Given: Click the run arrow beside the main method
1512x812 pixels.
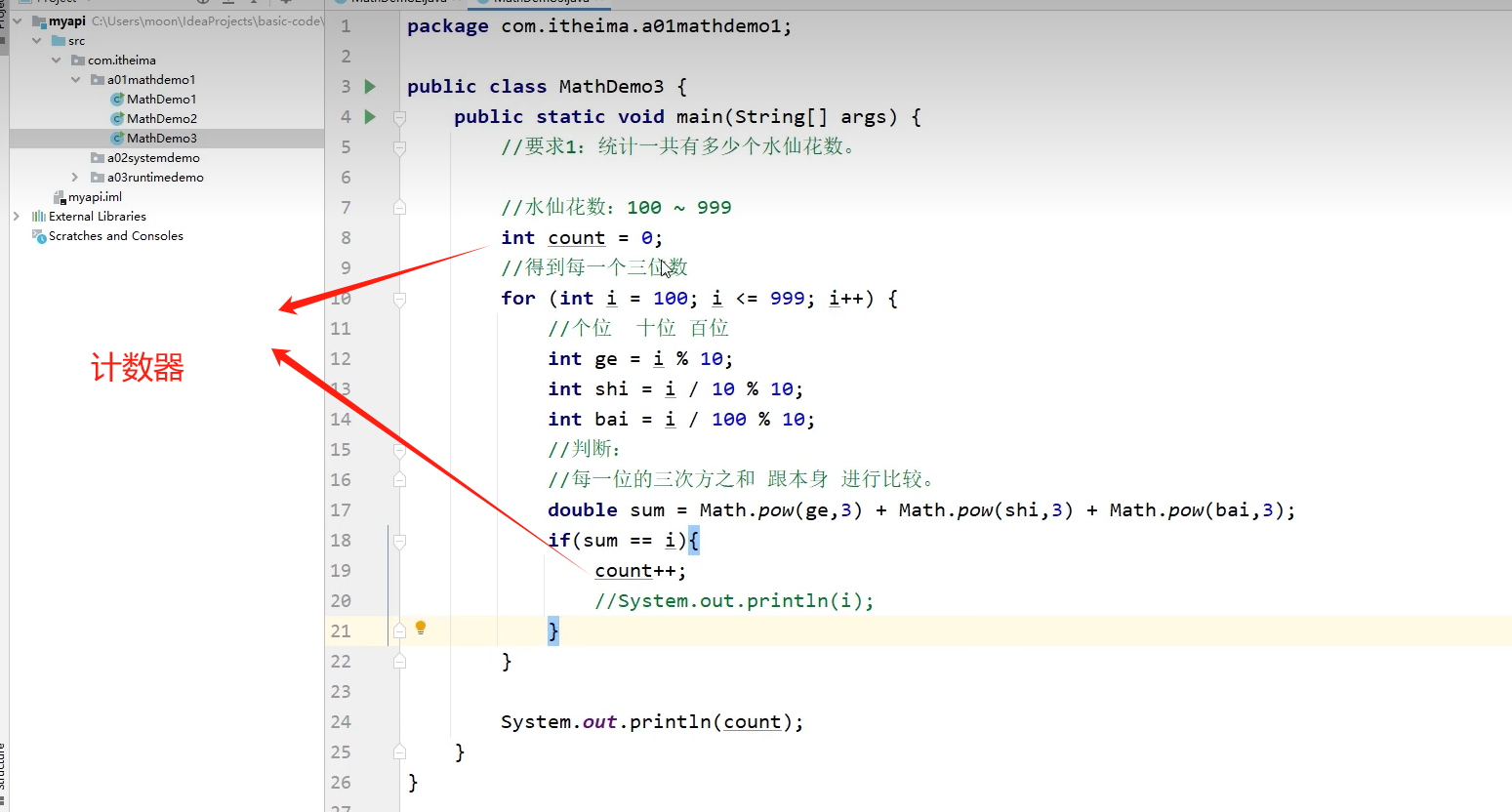Looking at the screenshot, I should (368, 116).
